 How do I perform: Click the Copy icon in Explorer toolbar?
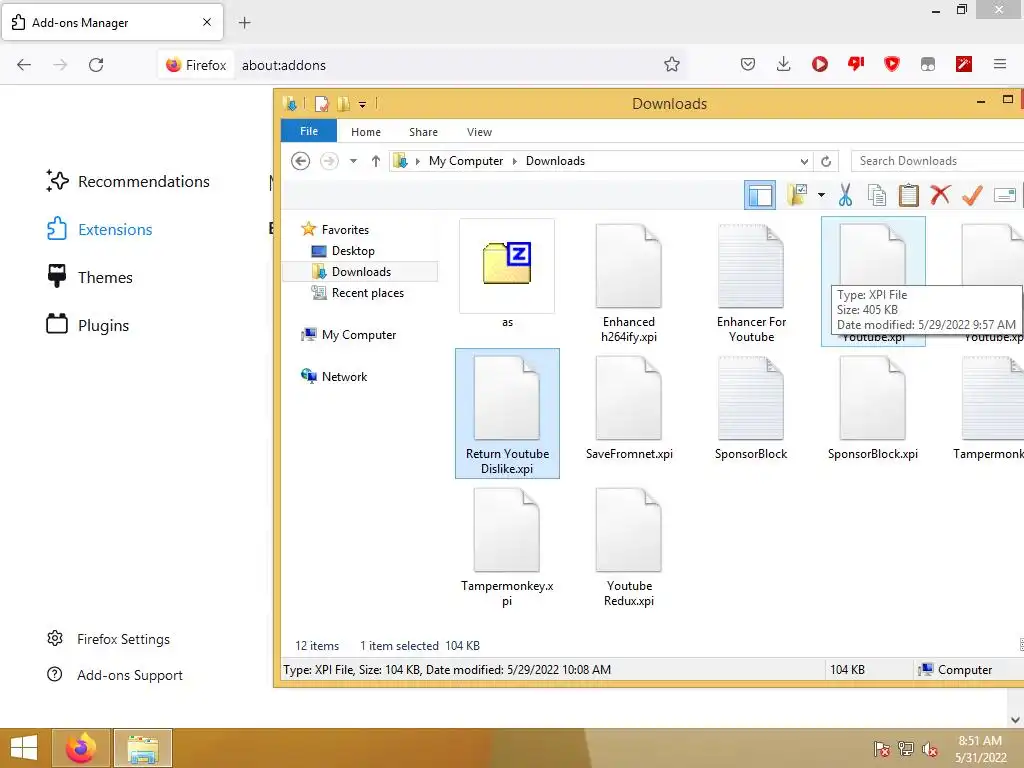[876, 195]
